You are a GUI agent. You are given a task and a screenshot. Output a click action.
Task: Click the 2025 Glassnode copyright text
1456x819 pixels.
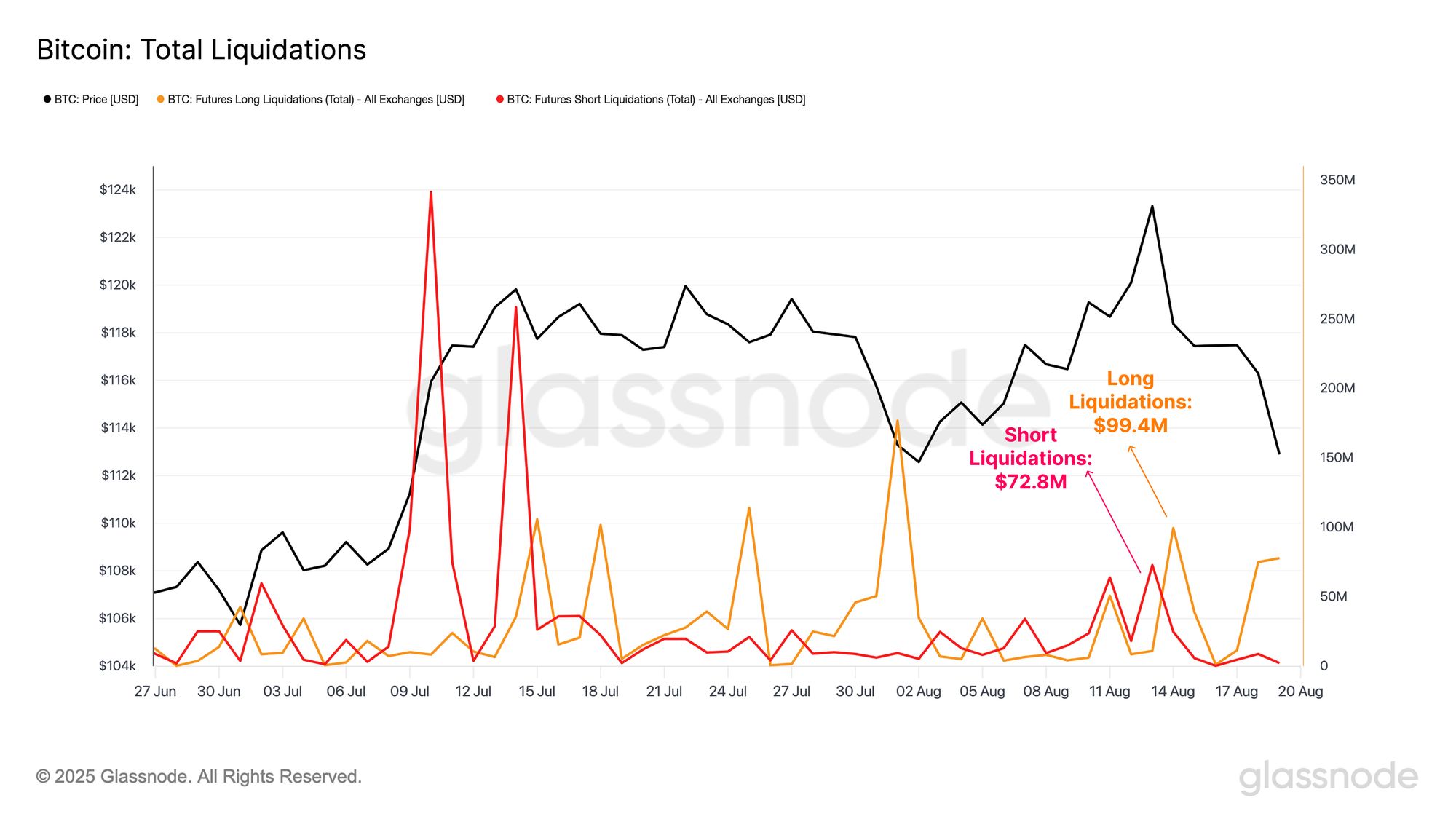point(199,777)
